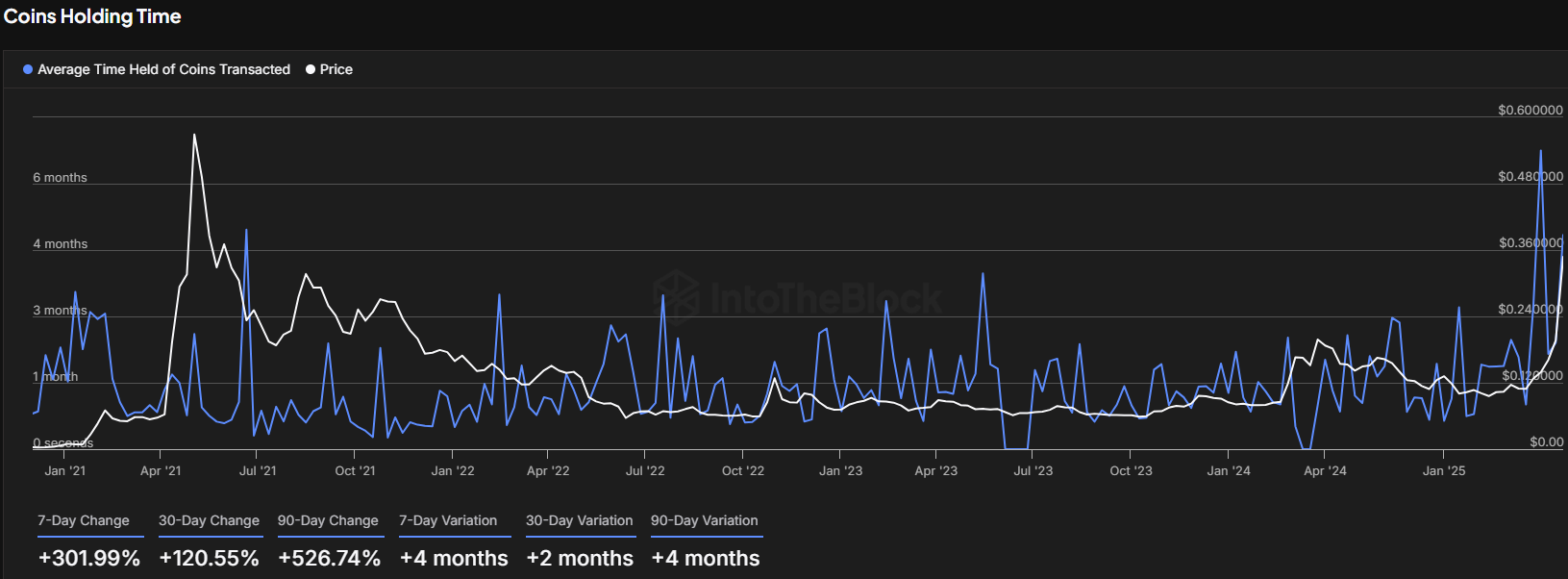1568x579 pixels.
Task: Click the Oct '23 date label
Action: 1131,470
